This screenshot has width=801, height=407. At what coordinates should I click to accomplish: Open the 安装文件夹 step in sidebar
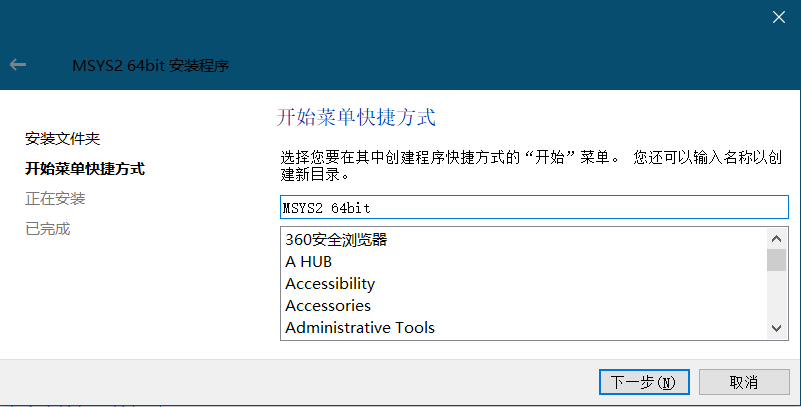(x=62, y=138)
